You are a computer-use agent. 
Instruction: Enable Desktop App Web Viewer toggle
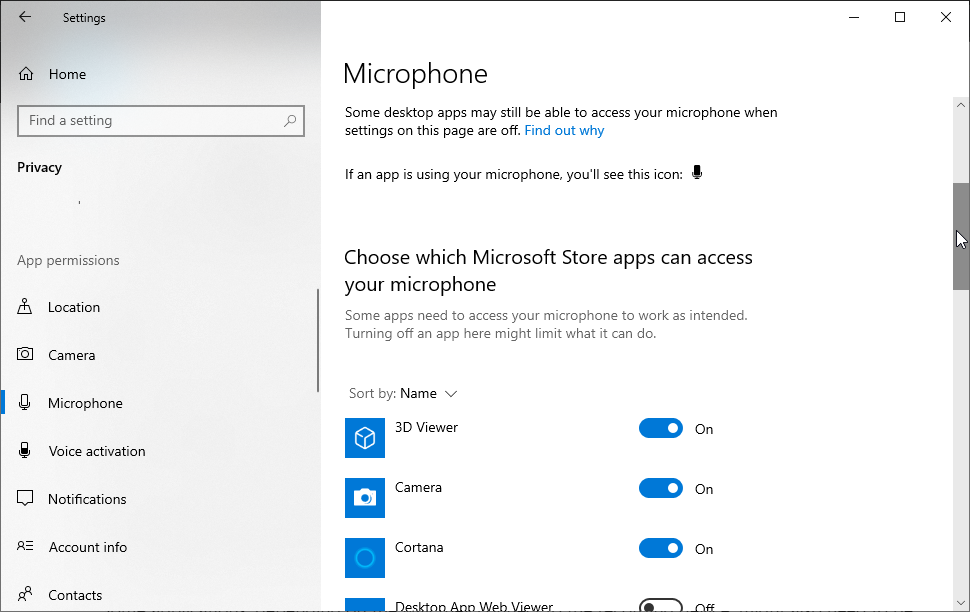click(x=661, y=606)
